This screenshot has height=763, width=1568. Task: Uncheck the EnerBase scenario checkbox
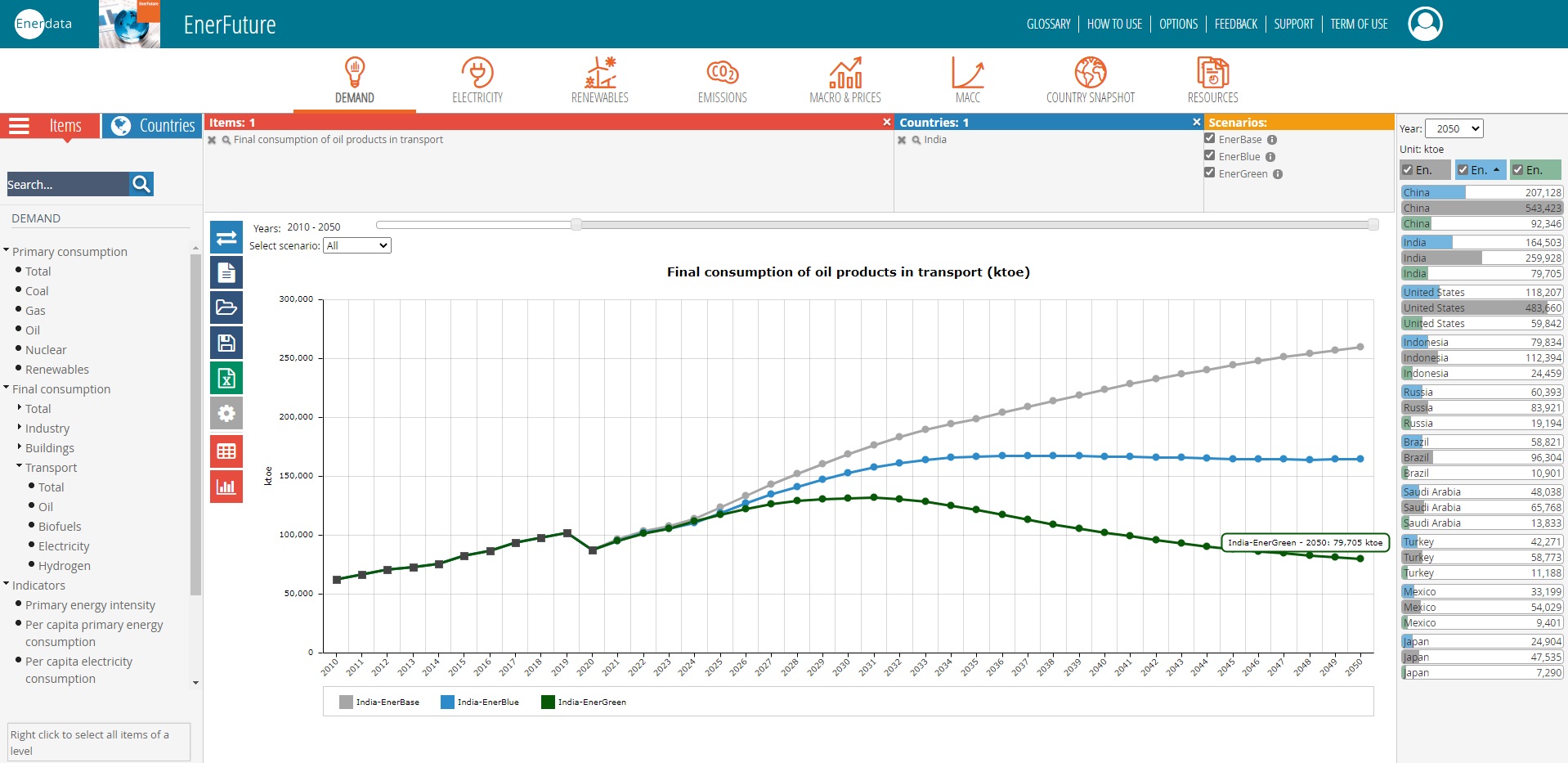(x=1210, y=138)
